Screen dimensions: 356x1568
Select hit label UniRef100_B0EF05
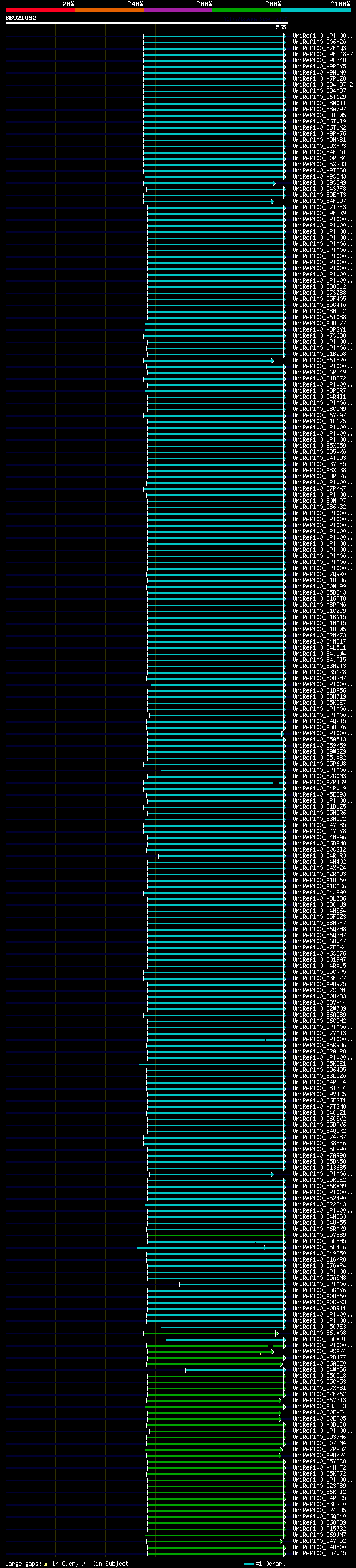coord(319,1418)
